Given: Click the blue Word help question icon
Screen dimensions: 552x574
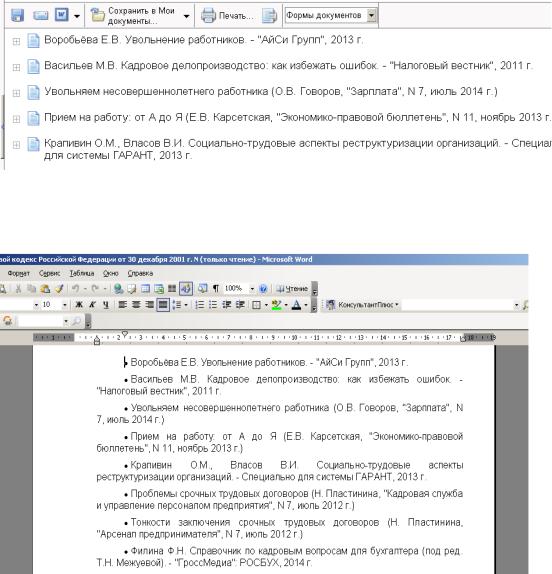Looking at the screenshot, I should [x=263, y=289].
